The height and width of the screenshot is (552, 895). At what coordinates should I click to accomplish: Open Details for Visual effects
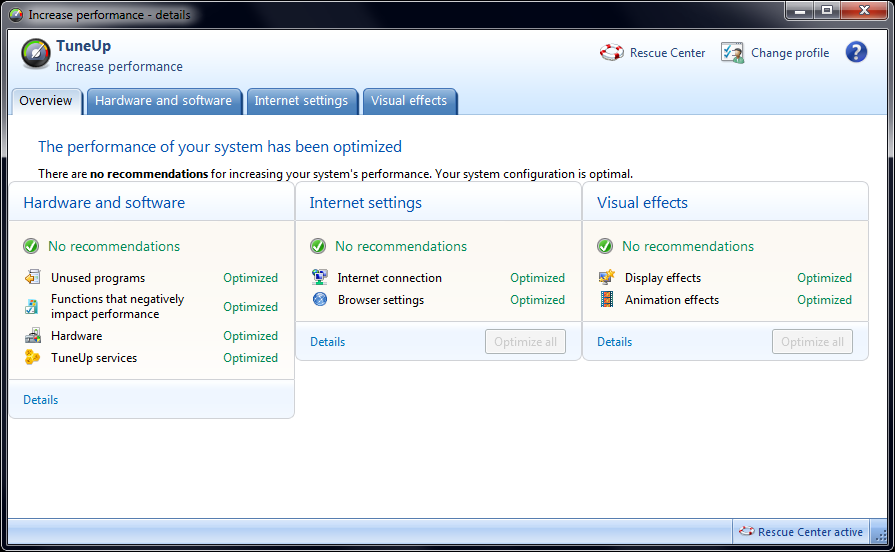[615, 342]
